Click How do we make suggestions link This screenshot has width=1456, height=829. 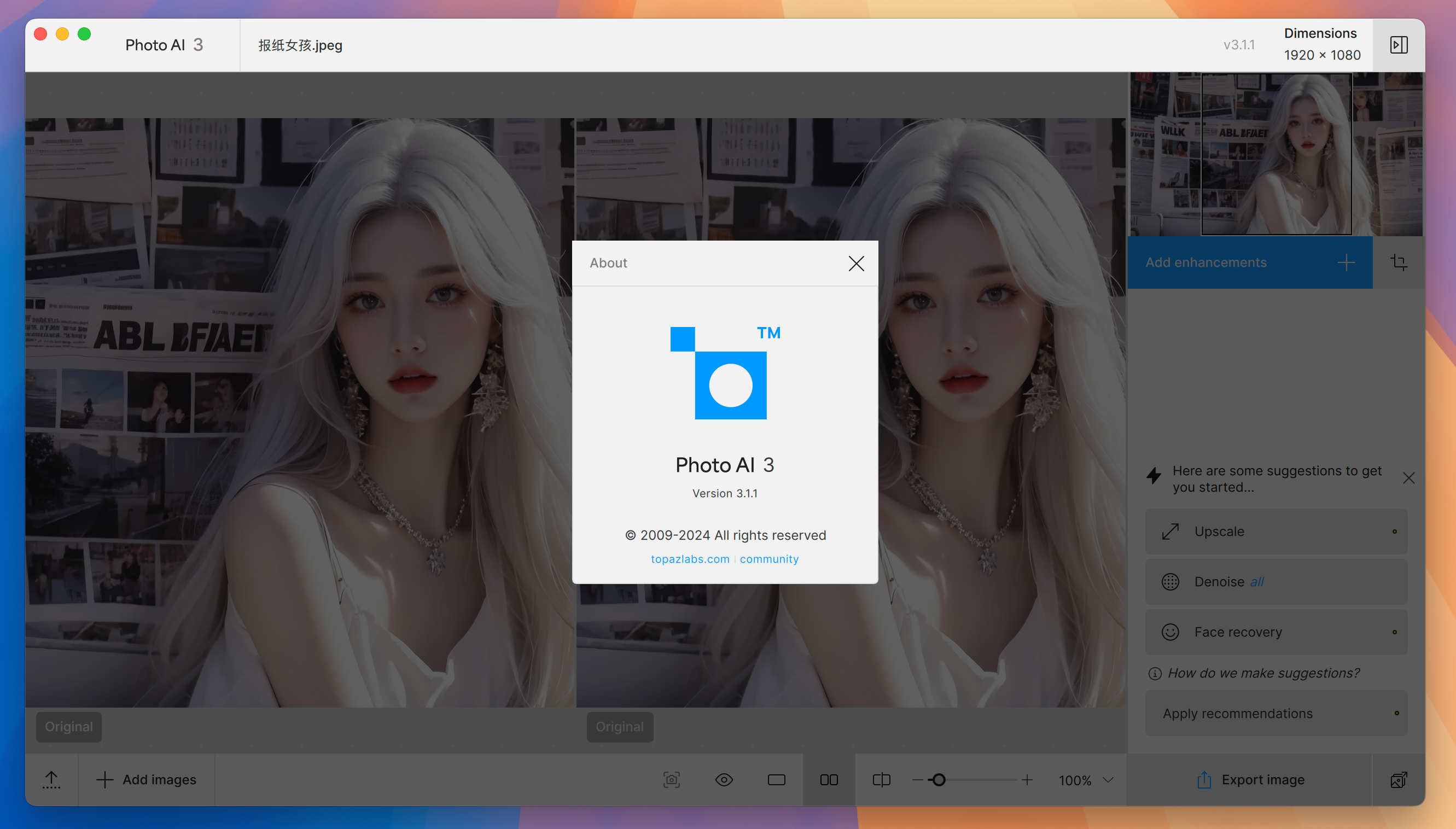[x=1264, y=672]
